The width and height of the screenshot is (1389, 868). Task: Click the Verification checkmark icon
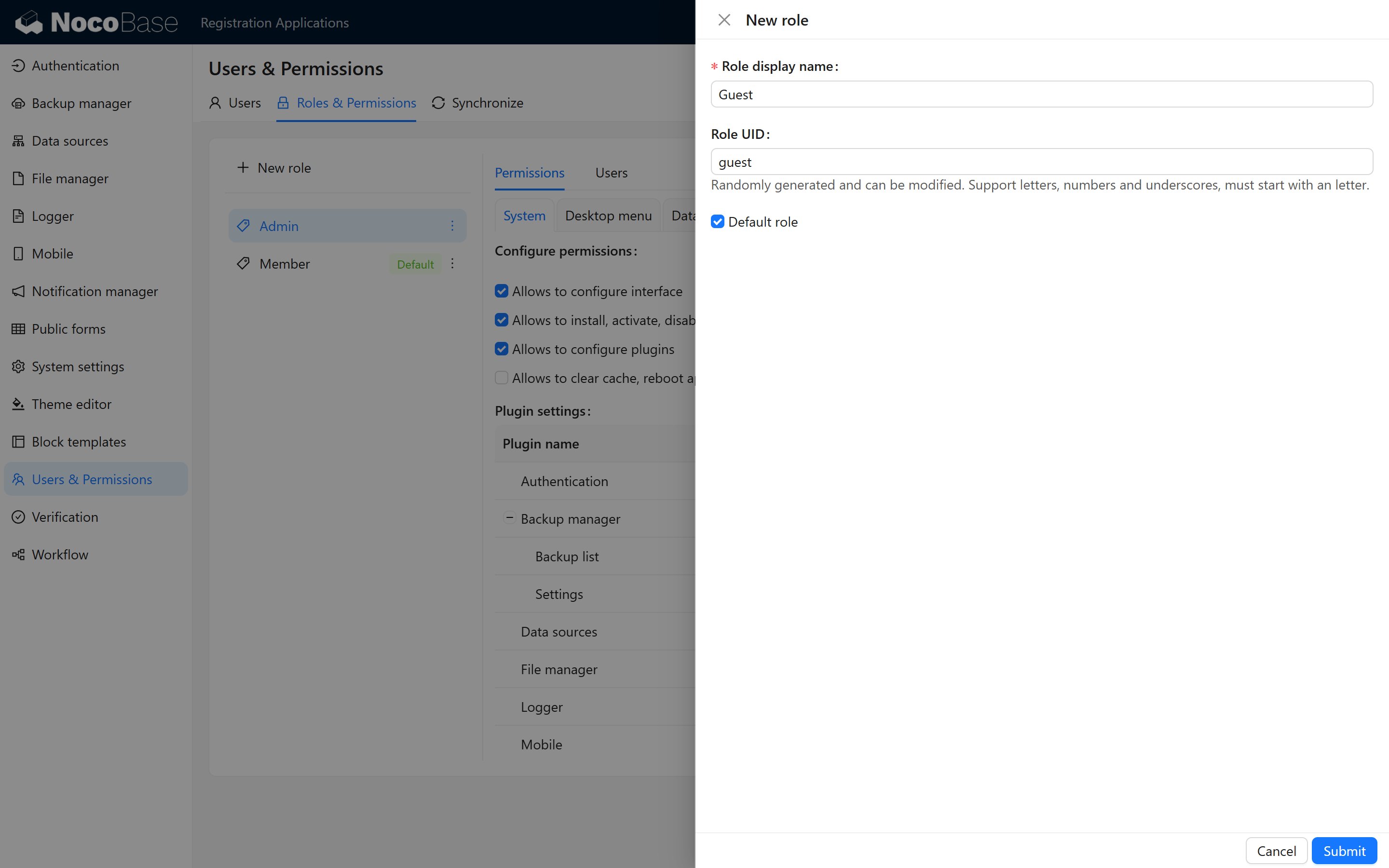[x=18, y=516]
